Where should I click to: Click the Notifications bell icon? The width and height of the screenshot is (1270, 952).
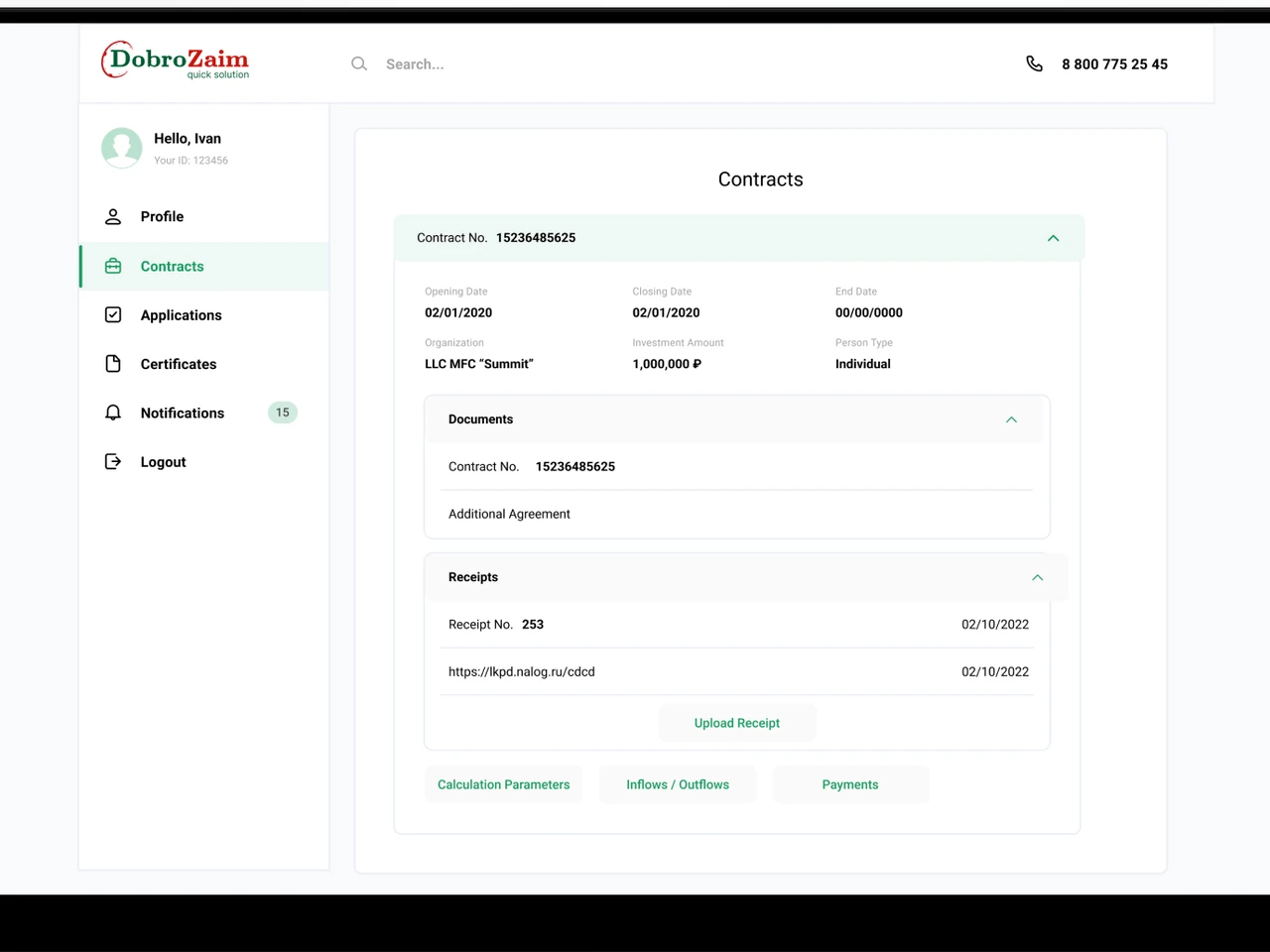[113, 413]
